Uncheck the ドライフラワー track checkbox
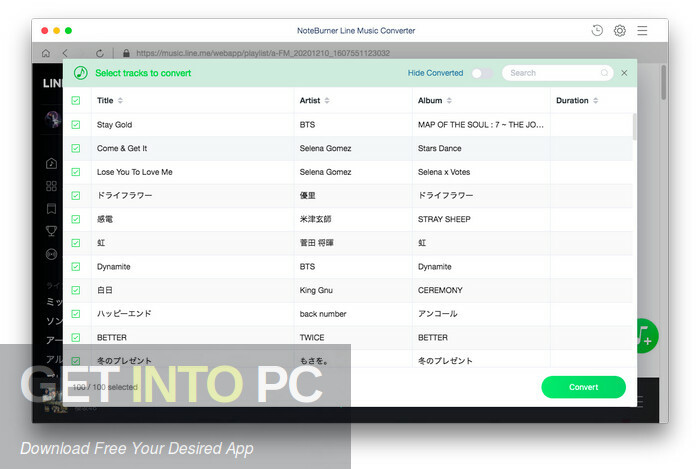 (x=76, y=195)
